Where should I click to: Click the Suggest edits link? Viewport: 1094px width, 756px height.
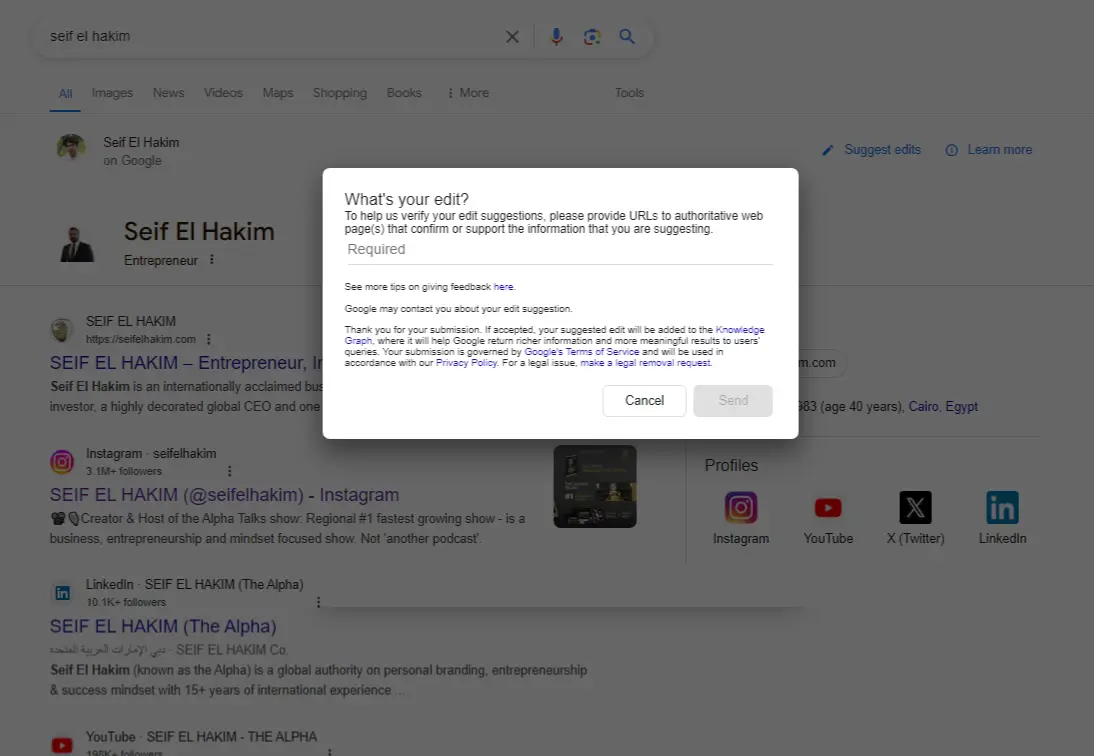pos(882,149)
